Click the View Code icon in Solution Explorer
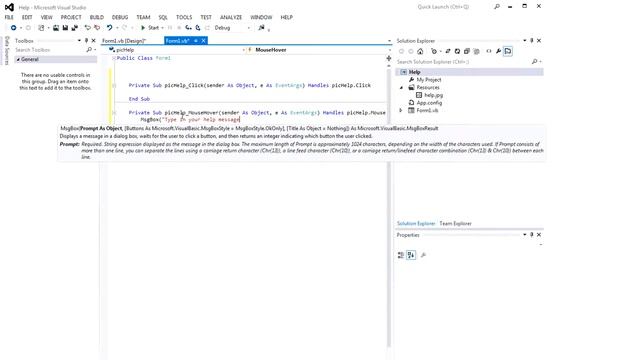 489,51
